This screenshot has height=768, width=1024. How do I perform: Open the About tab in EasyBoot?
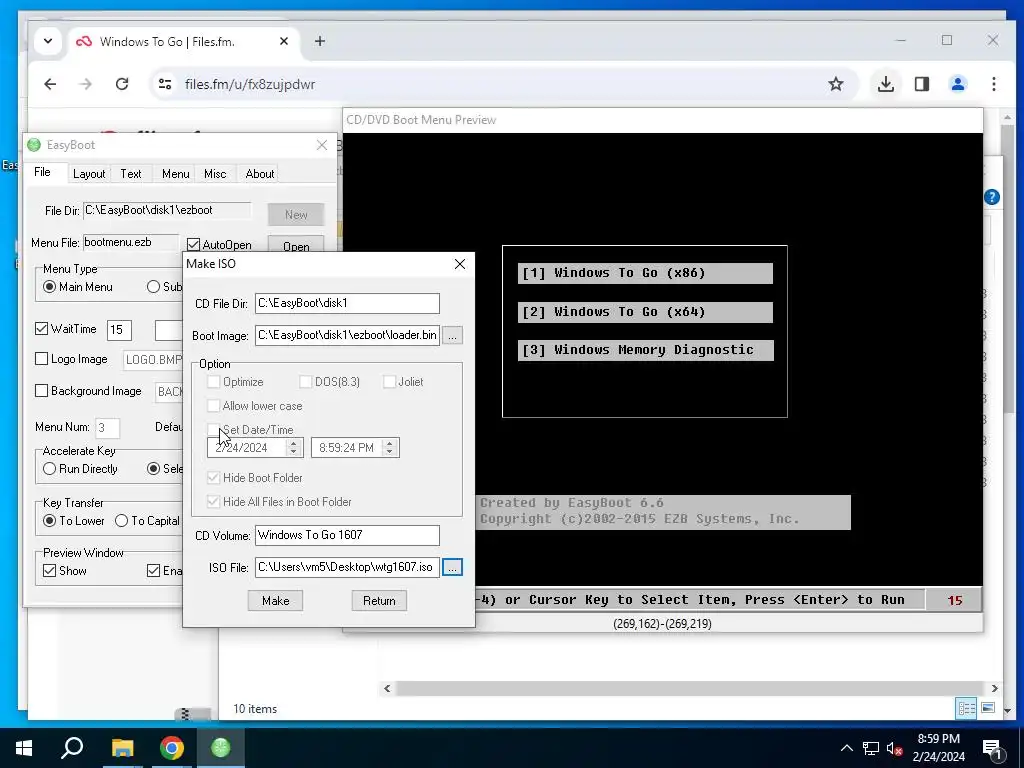(260, 174)
